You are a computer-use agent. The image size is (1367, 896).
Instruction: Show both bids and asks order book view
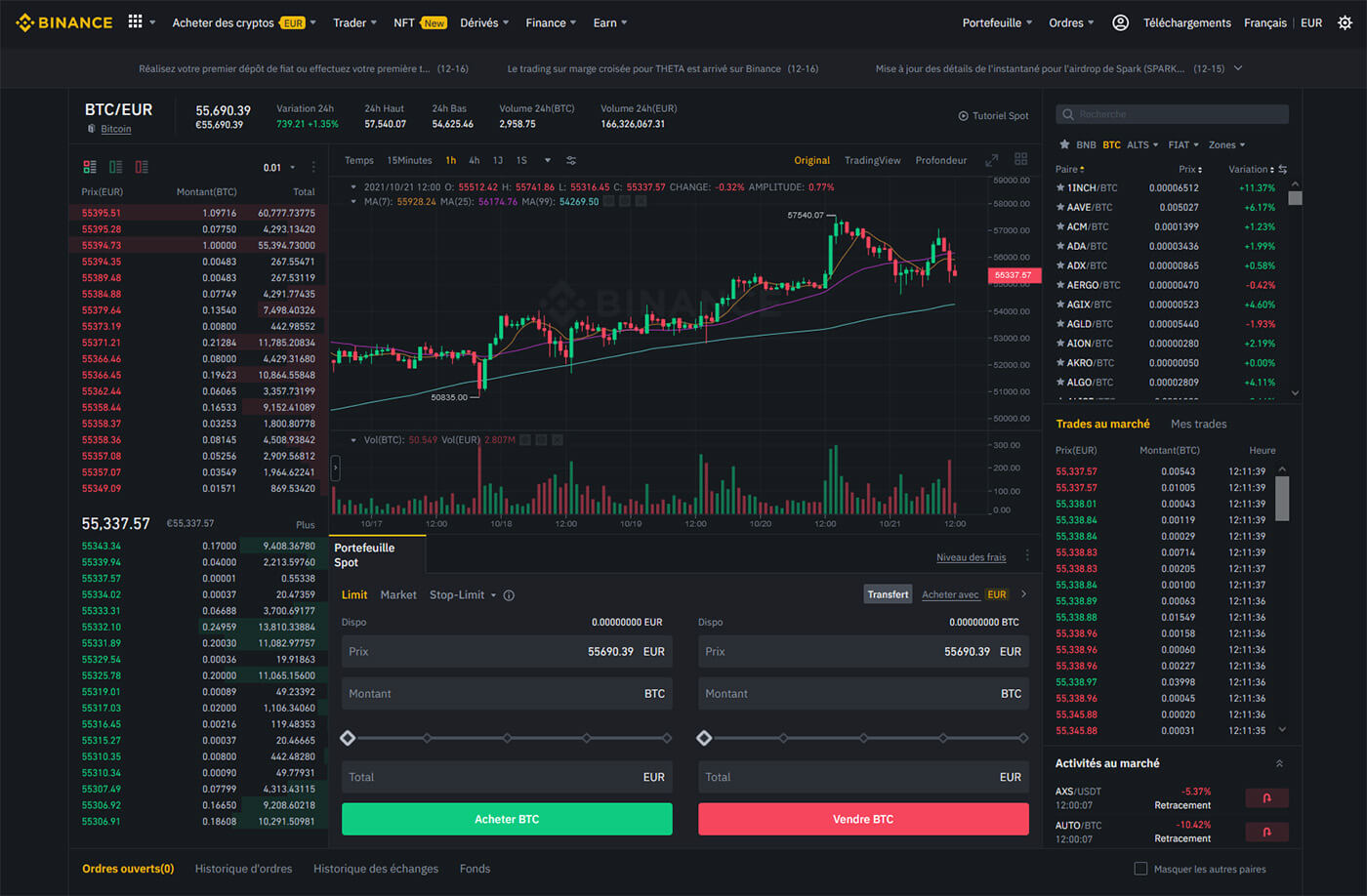point(90,167)
